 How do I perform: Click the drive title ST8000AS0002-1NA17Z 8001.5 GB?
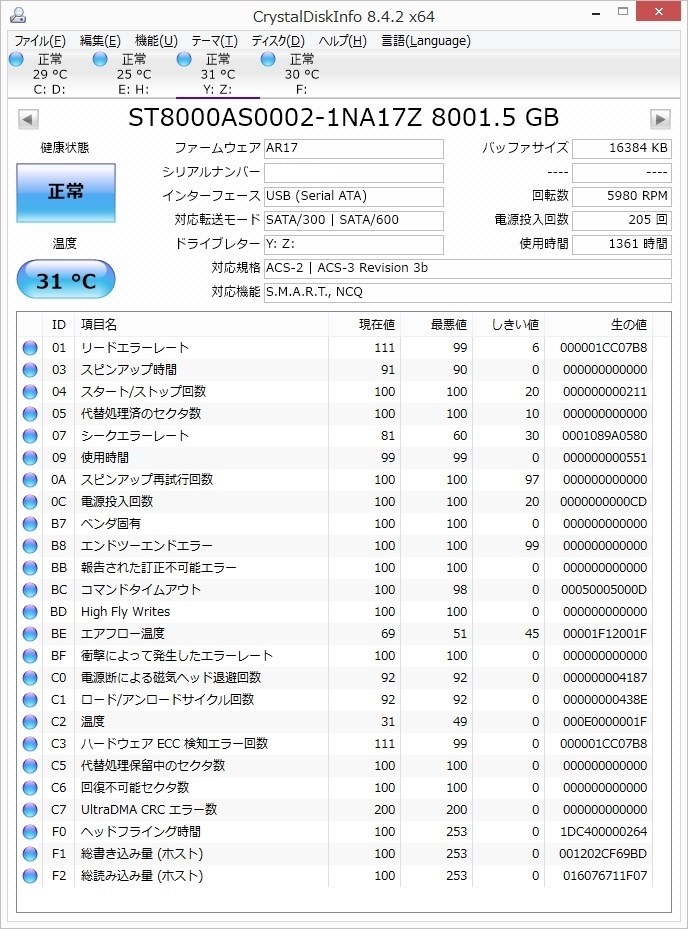[x=344, y=118]
